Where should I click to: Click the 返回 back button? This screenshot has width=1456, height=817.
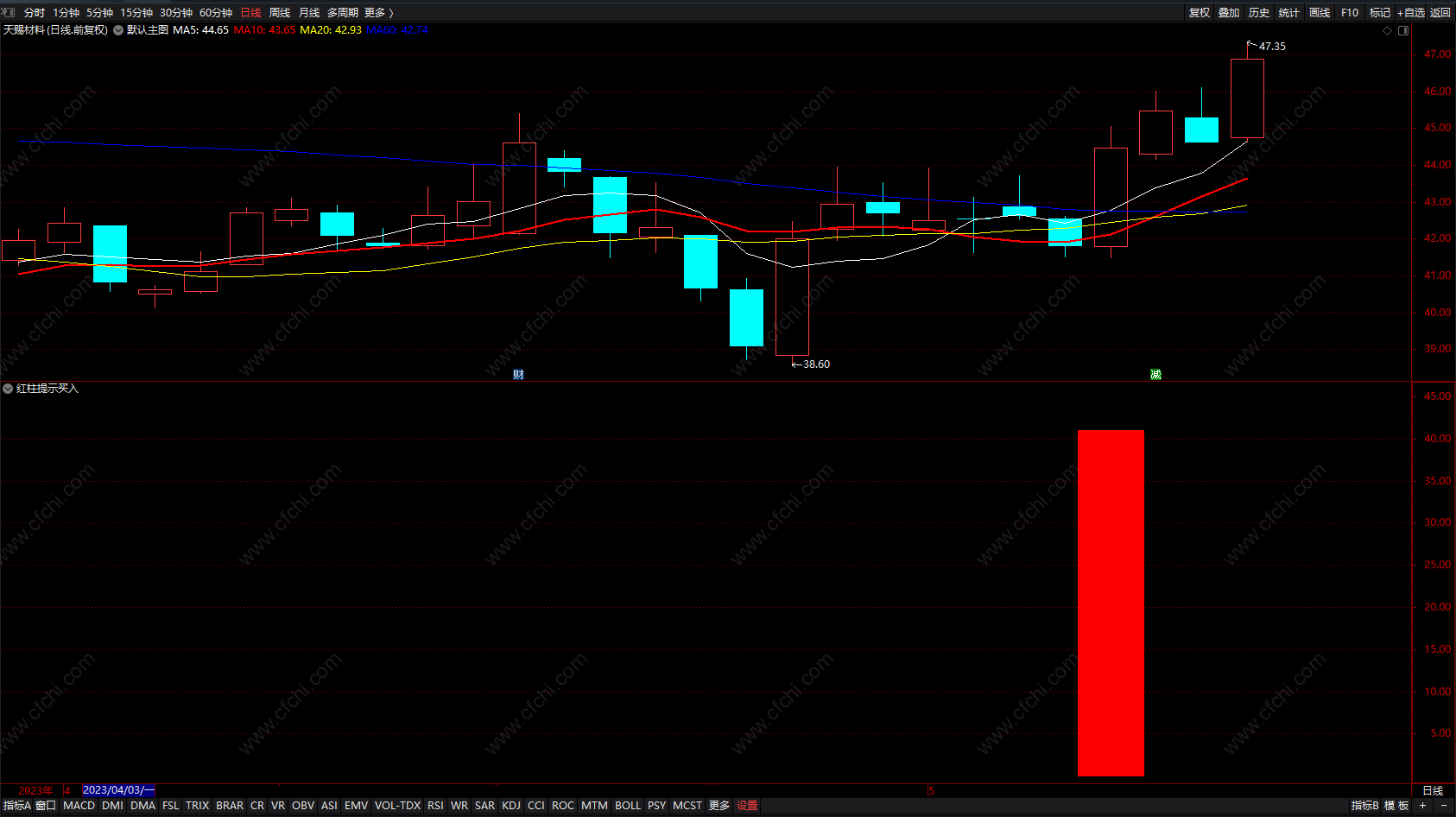pyautogui.click(x=1440, y=13)
